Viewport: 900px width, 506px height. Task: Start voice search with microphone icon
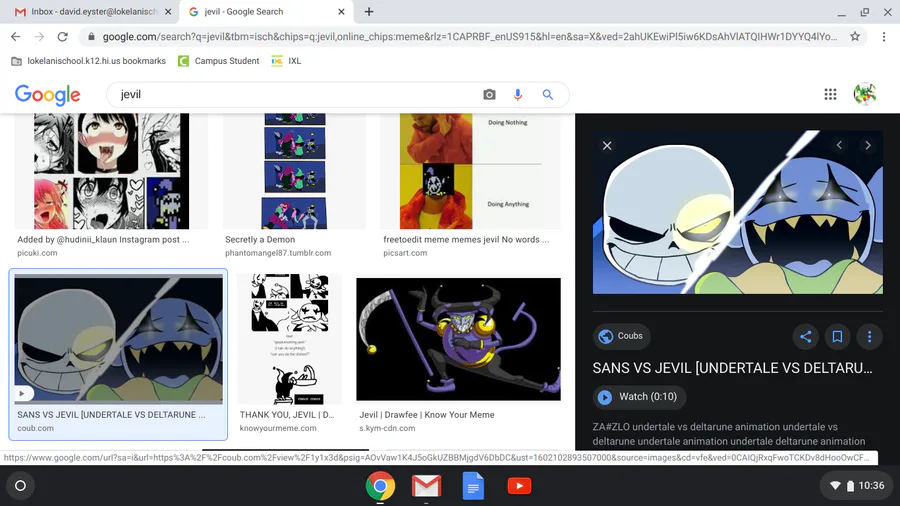coord(518,95)
